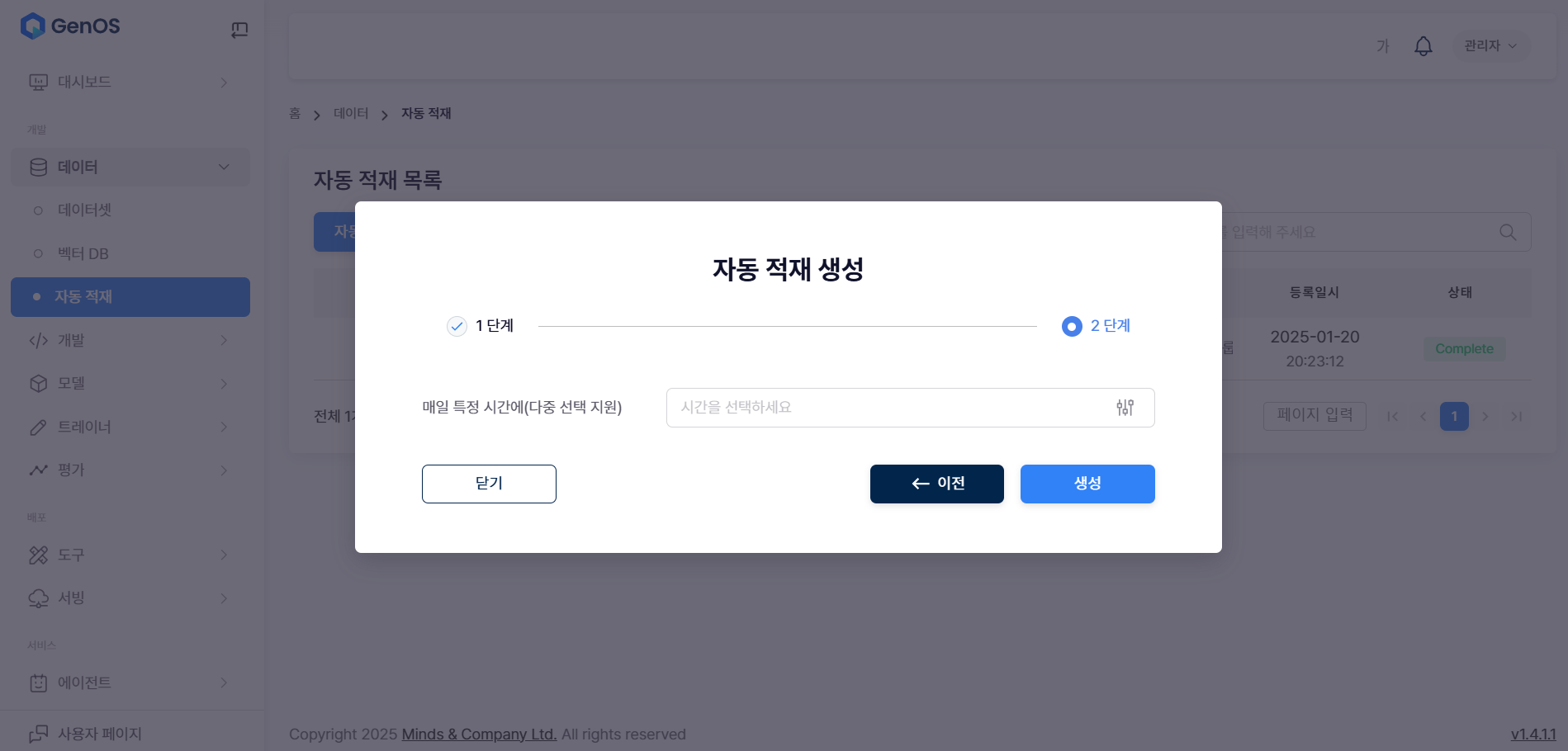Click the GenOS logo icon
The image size is (1568, 751).
[33, 26]
